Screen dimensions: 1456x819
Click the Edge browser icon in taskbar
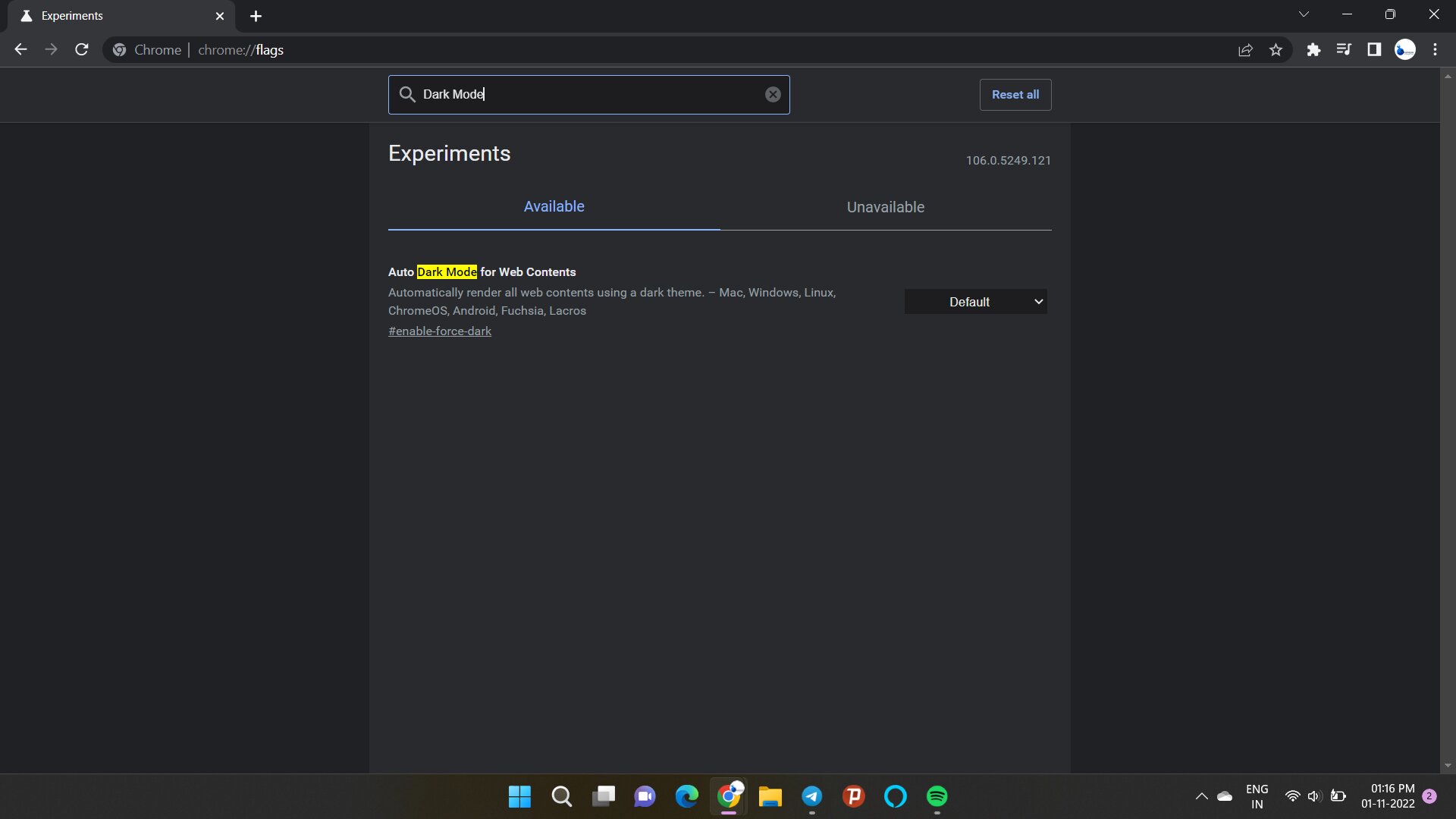[x=686, y=796]
